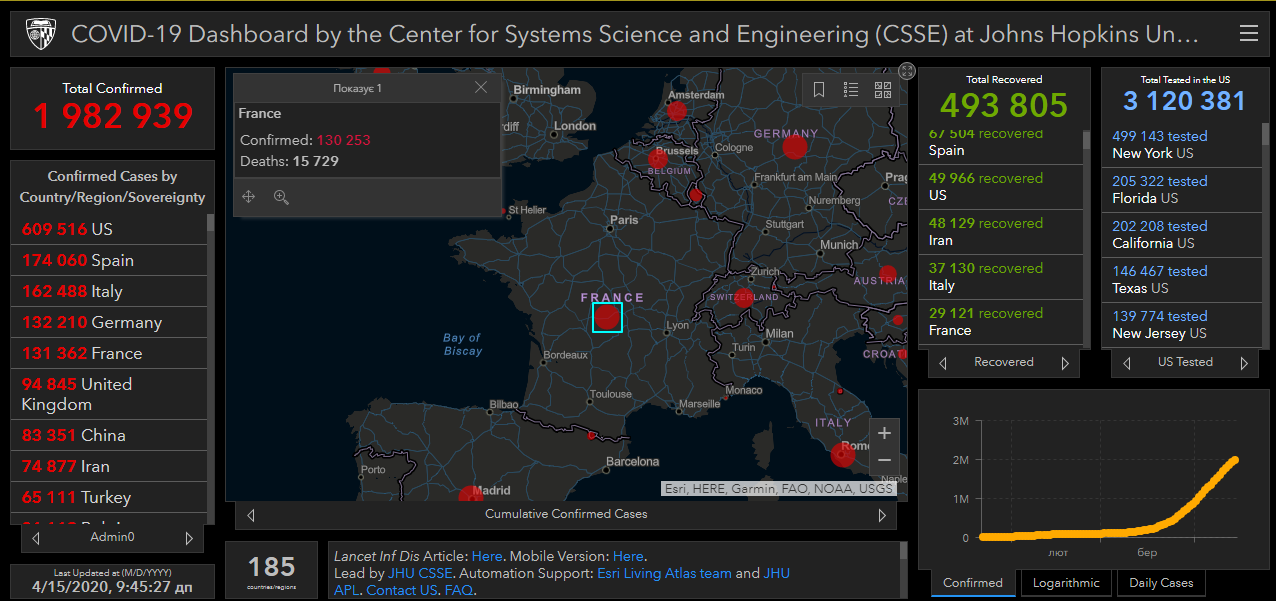Image resolution: width=1276 pixels, height=601 pixels.
Task: Open the JHU CSSE link
Action: click(x=420, y=573)
